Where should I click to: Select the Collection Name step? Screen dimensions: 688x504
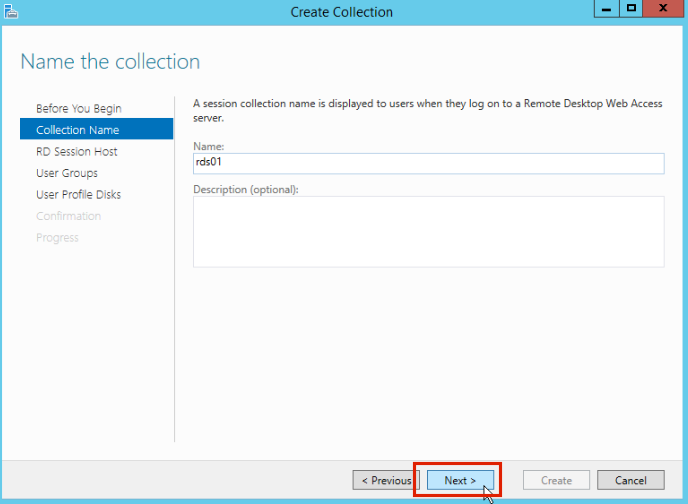click(77, 130)
